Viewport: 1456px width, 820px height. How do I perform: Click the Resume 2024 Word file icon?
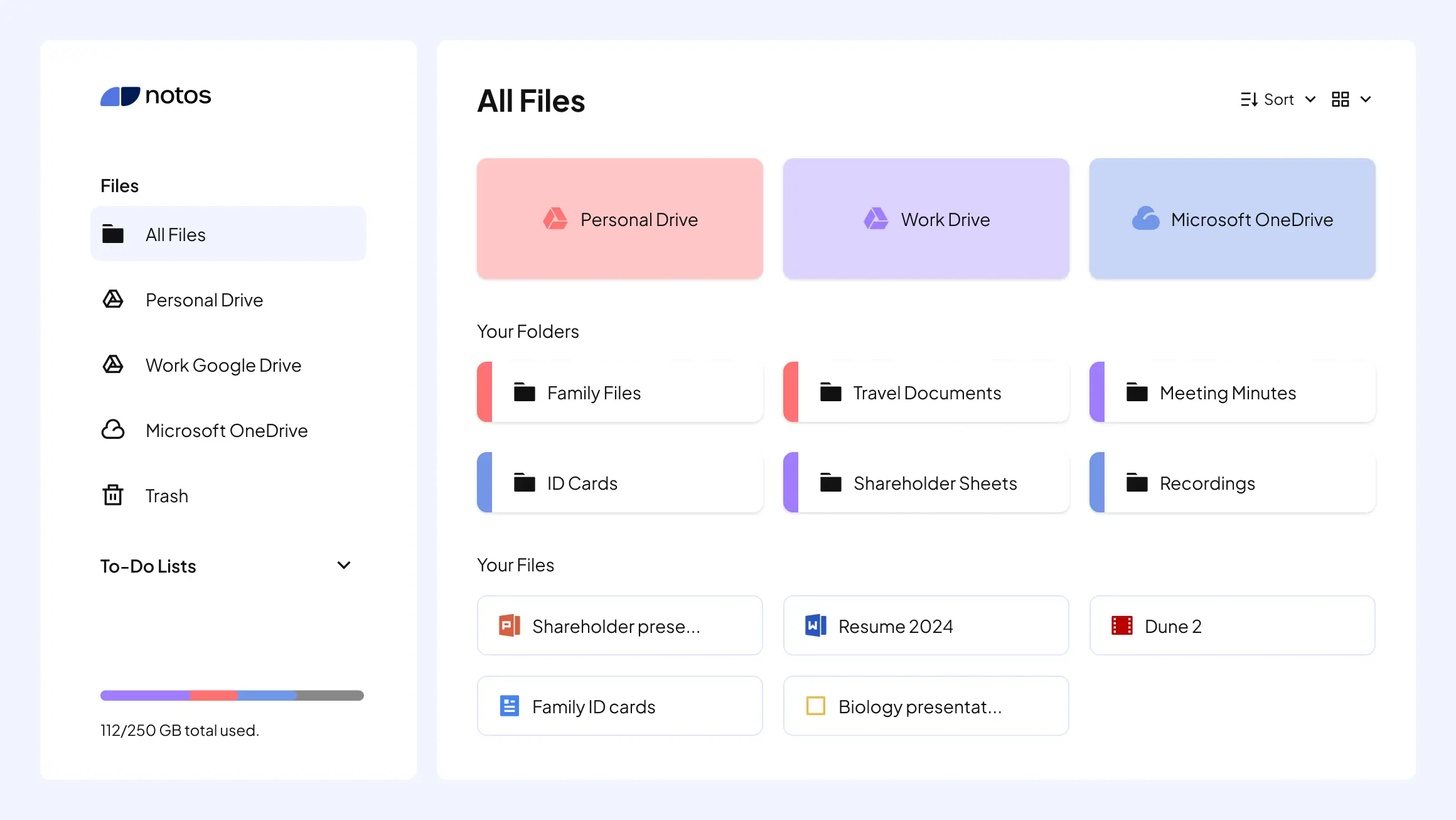[815, 626]
